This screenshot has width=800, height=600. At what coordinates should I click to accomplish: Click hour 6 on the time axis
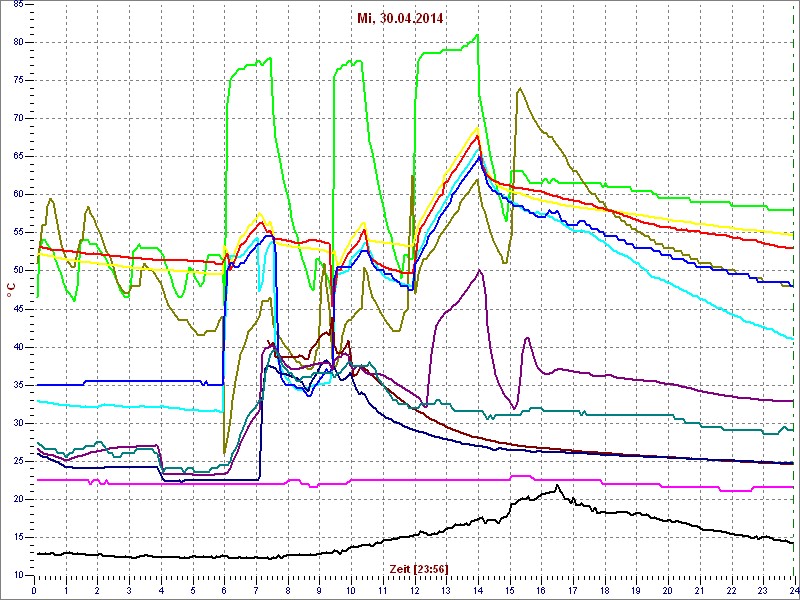224,590
